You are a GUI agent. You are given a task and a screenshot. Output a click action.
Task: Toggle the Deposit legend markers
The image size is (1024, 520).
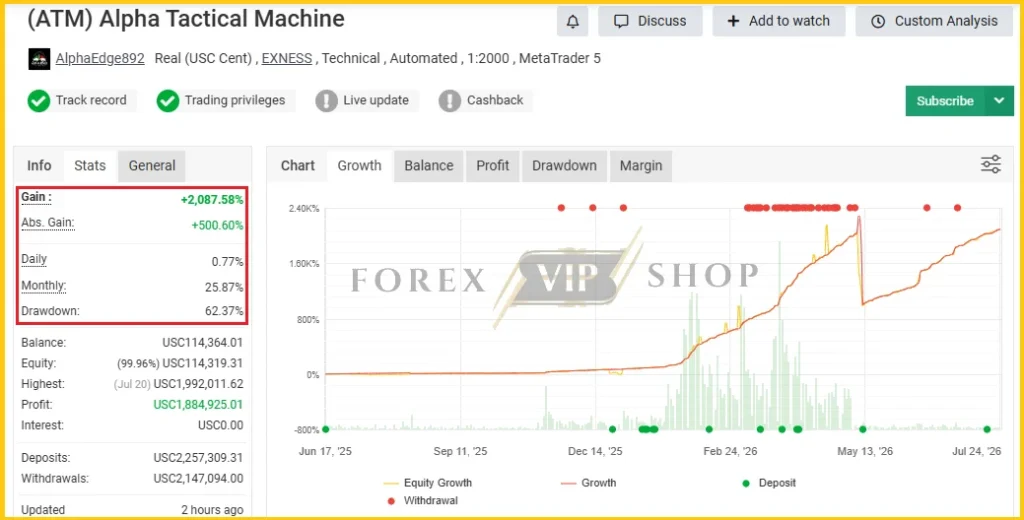click(769, 483)
